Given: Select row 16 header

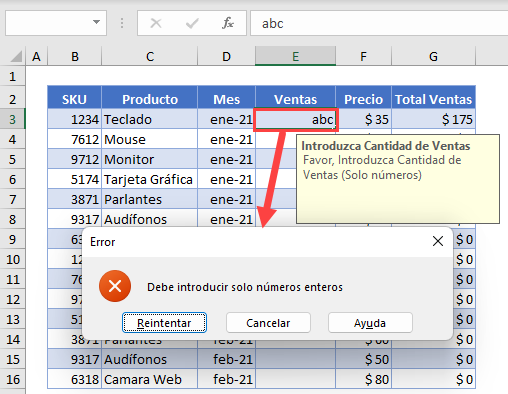Looking at the screenshot, I should (13, 379).
